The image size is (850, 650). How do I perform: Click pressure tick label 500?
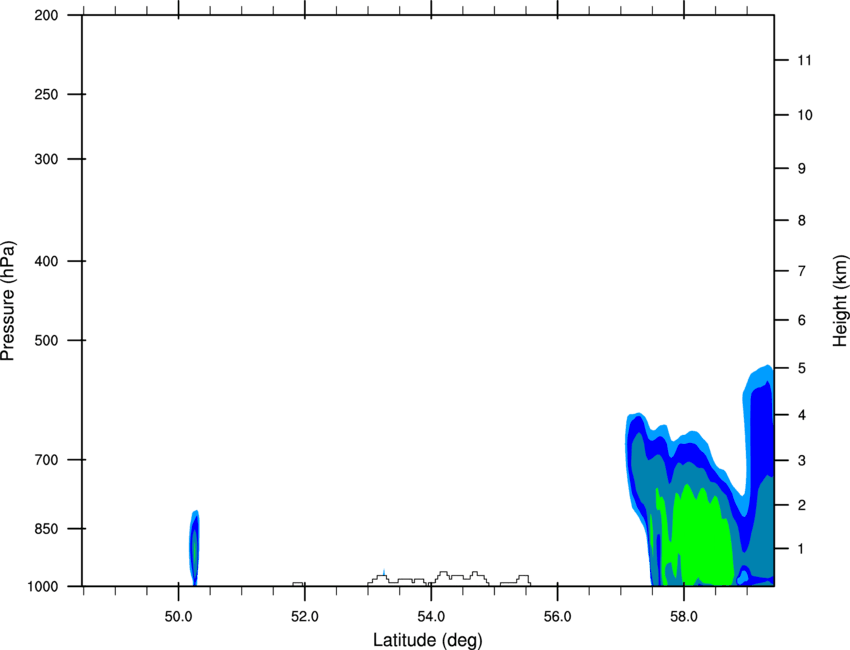point(46,340)
